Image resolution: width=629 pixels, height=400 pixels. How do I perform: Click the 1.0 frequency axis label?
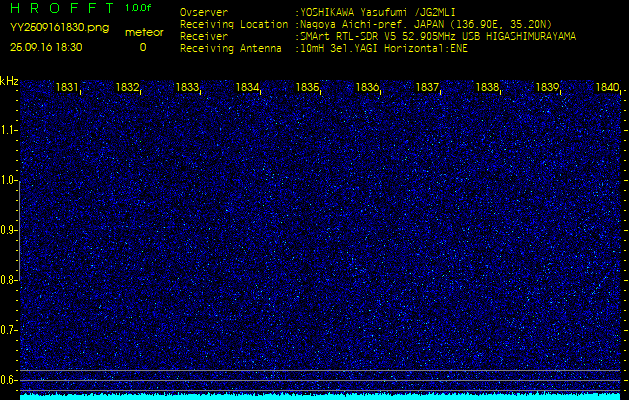(x=9, y=180)
